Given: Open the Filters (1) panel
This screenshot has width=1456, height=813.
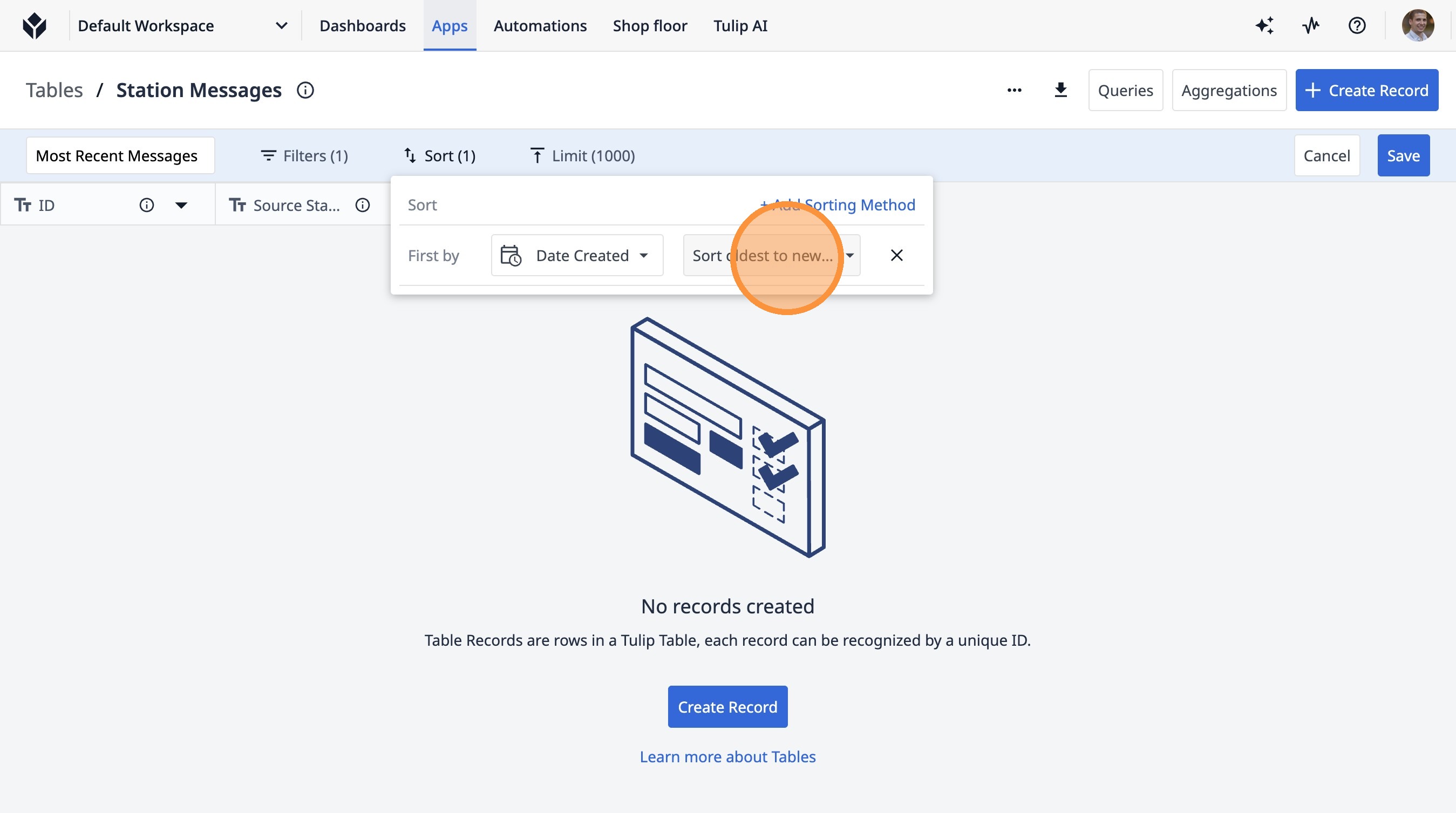Looking at the screenshot, I should 304,155.
